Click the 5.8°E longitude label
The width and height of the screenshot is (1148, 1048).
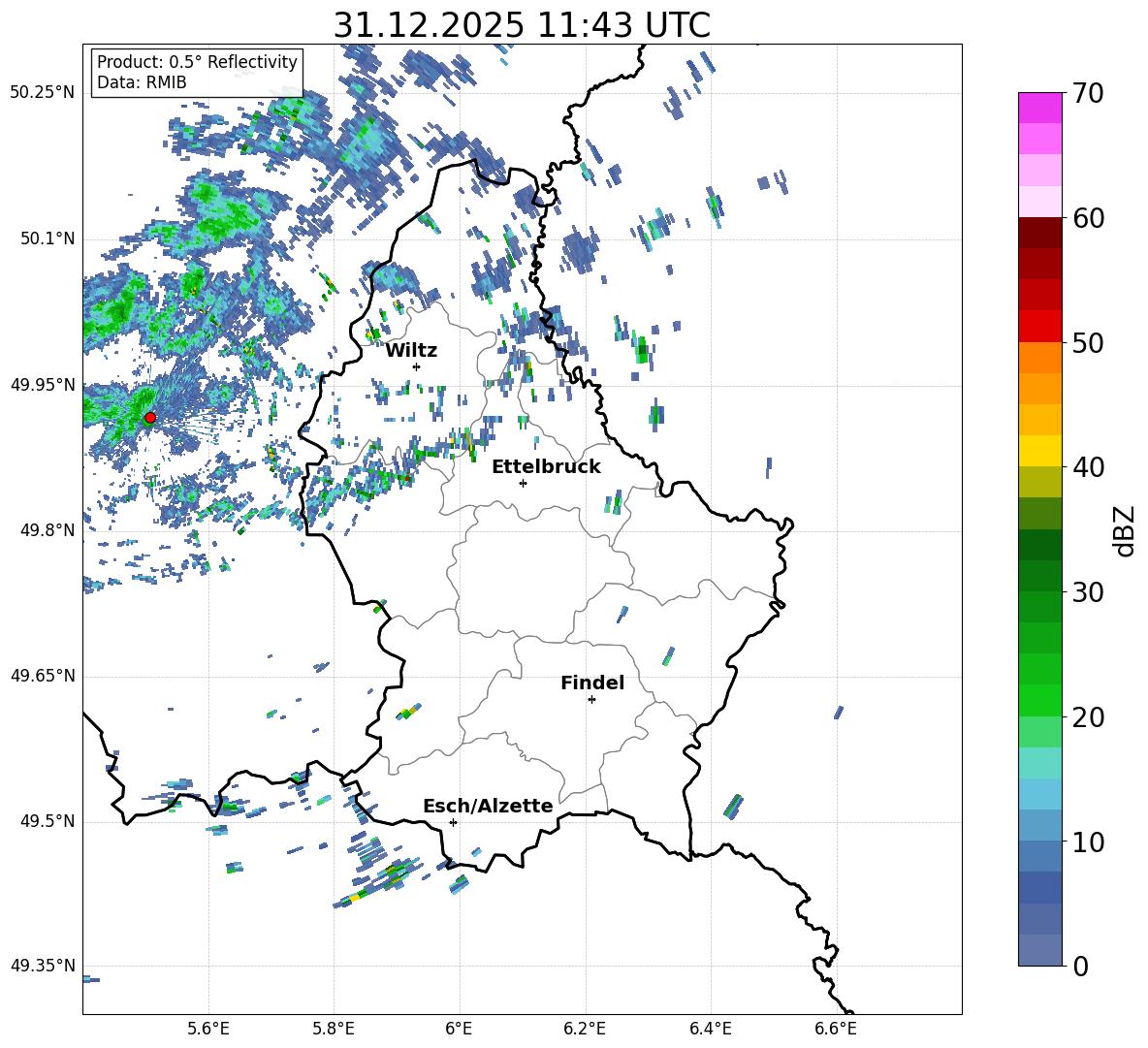click(x=334, y=1030)
